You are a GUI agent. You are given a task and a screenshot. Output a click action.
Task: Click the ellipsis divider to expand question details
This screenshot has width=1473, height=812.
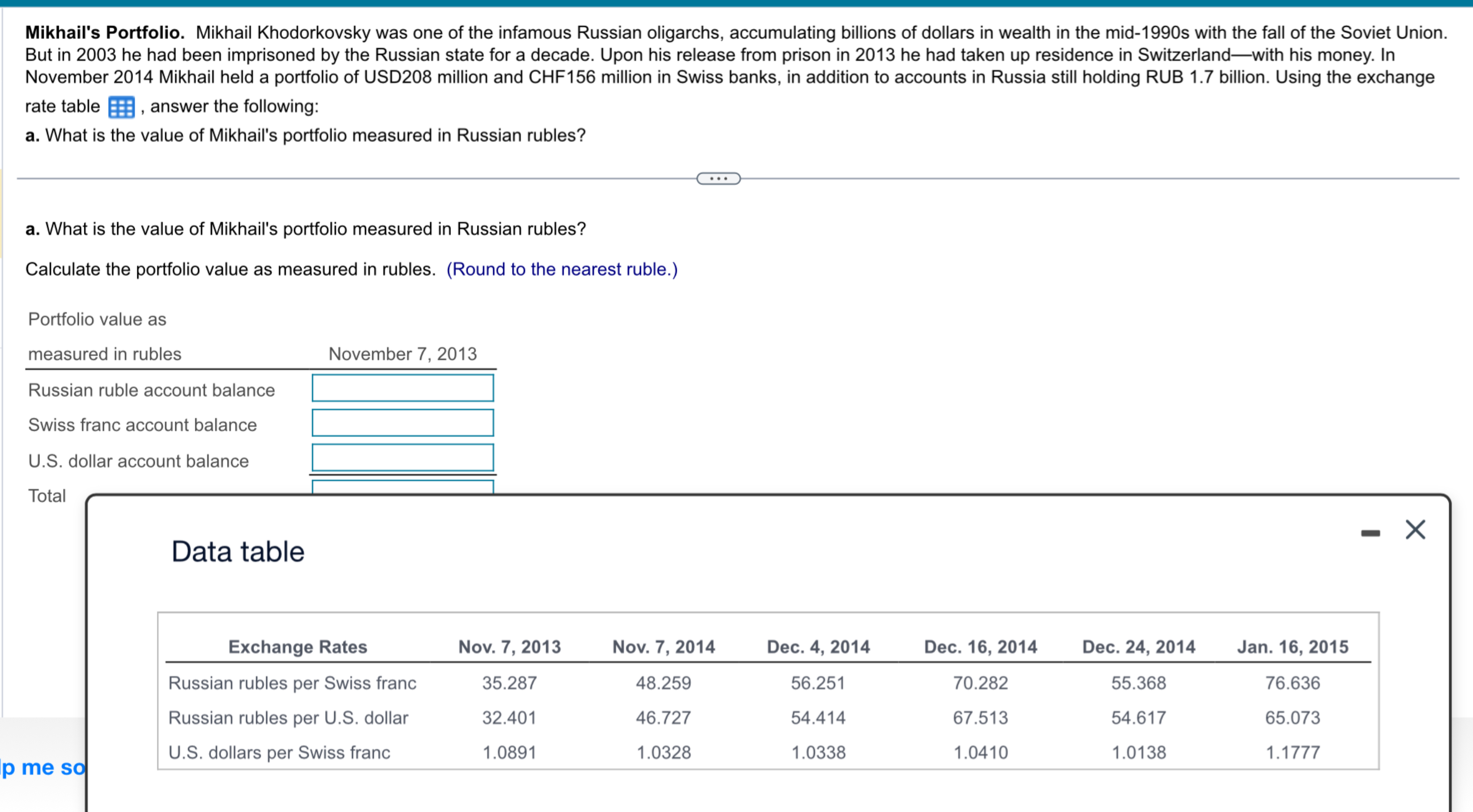click(718, 178)
